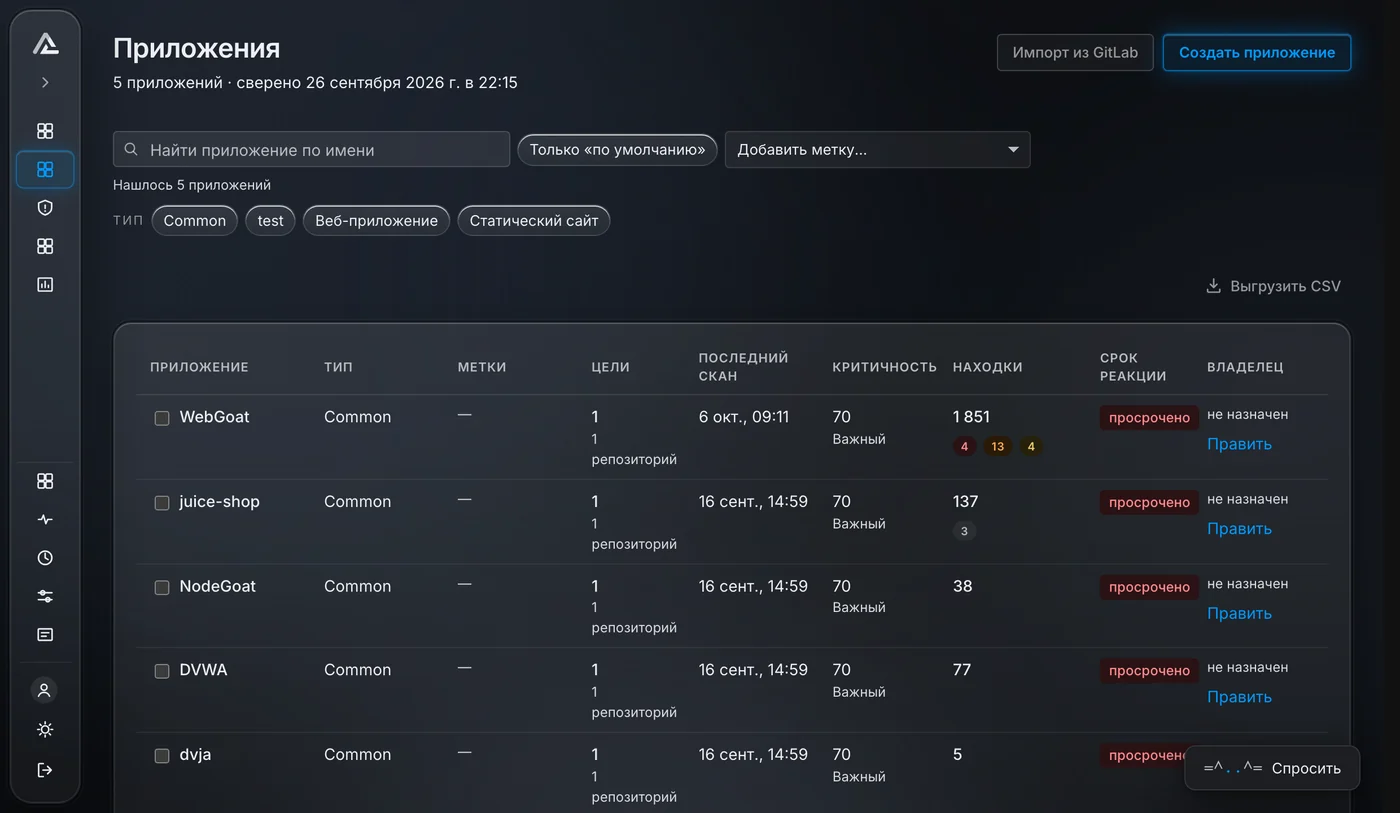Open the pulse activity sidebar icon

[45, 520]
